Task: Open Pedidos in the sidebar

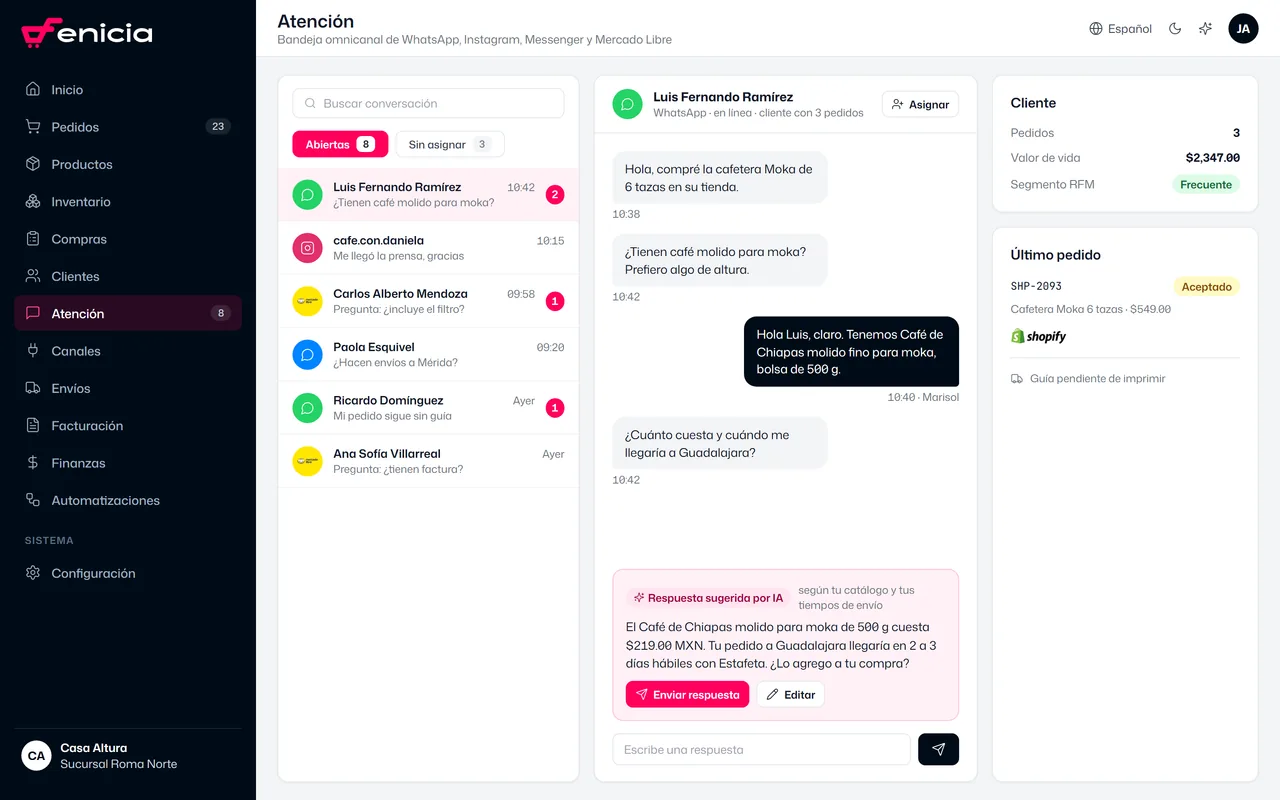Action: point(128,127)
